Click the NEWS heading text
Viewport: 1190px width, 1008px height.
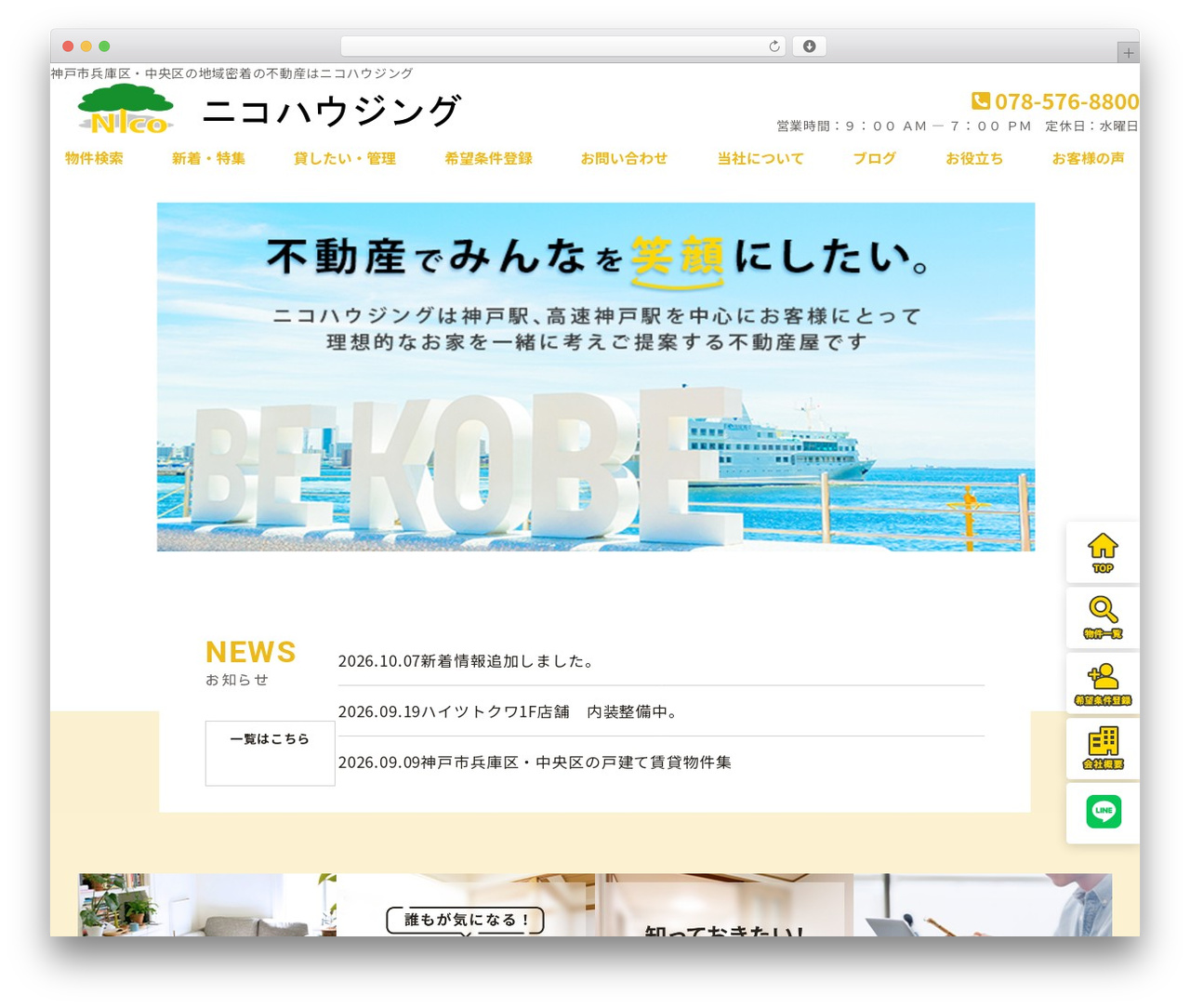coord(250,652)
